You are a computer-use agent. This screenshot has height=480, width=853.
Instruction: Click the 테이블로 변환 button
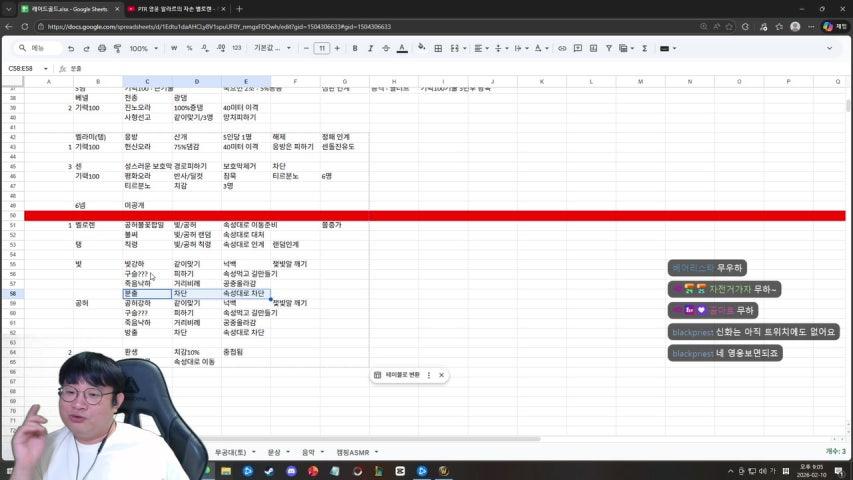click(x=401, y=375)
